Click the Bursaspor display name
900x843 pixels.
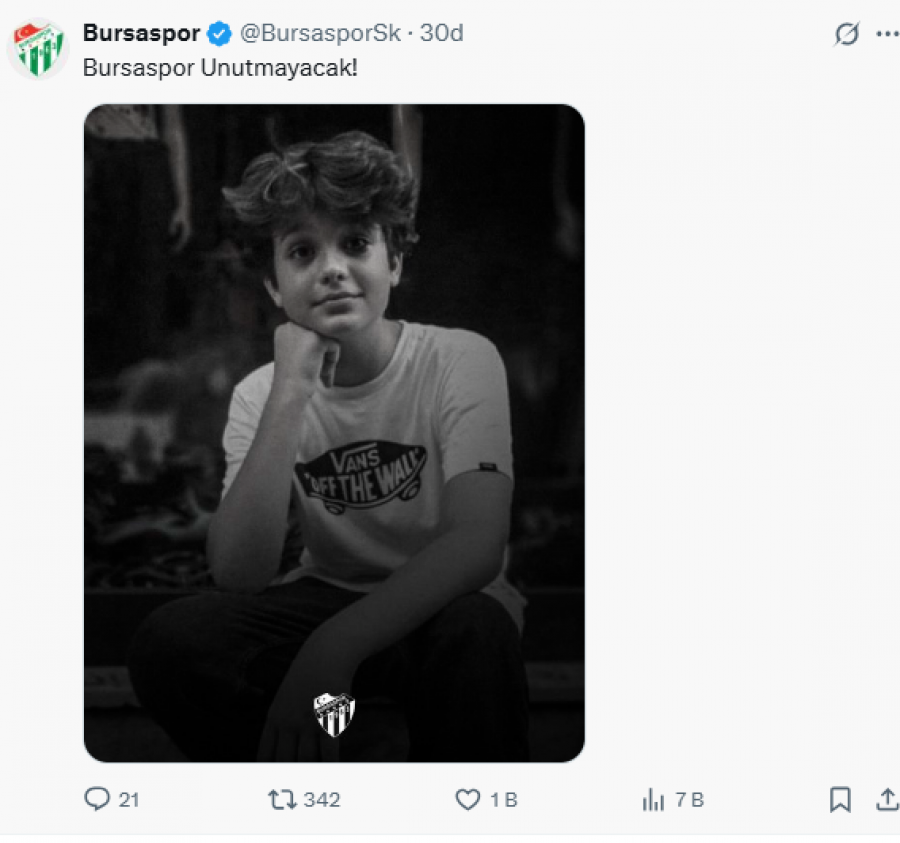point(141,33)
